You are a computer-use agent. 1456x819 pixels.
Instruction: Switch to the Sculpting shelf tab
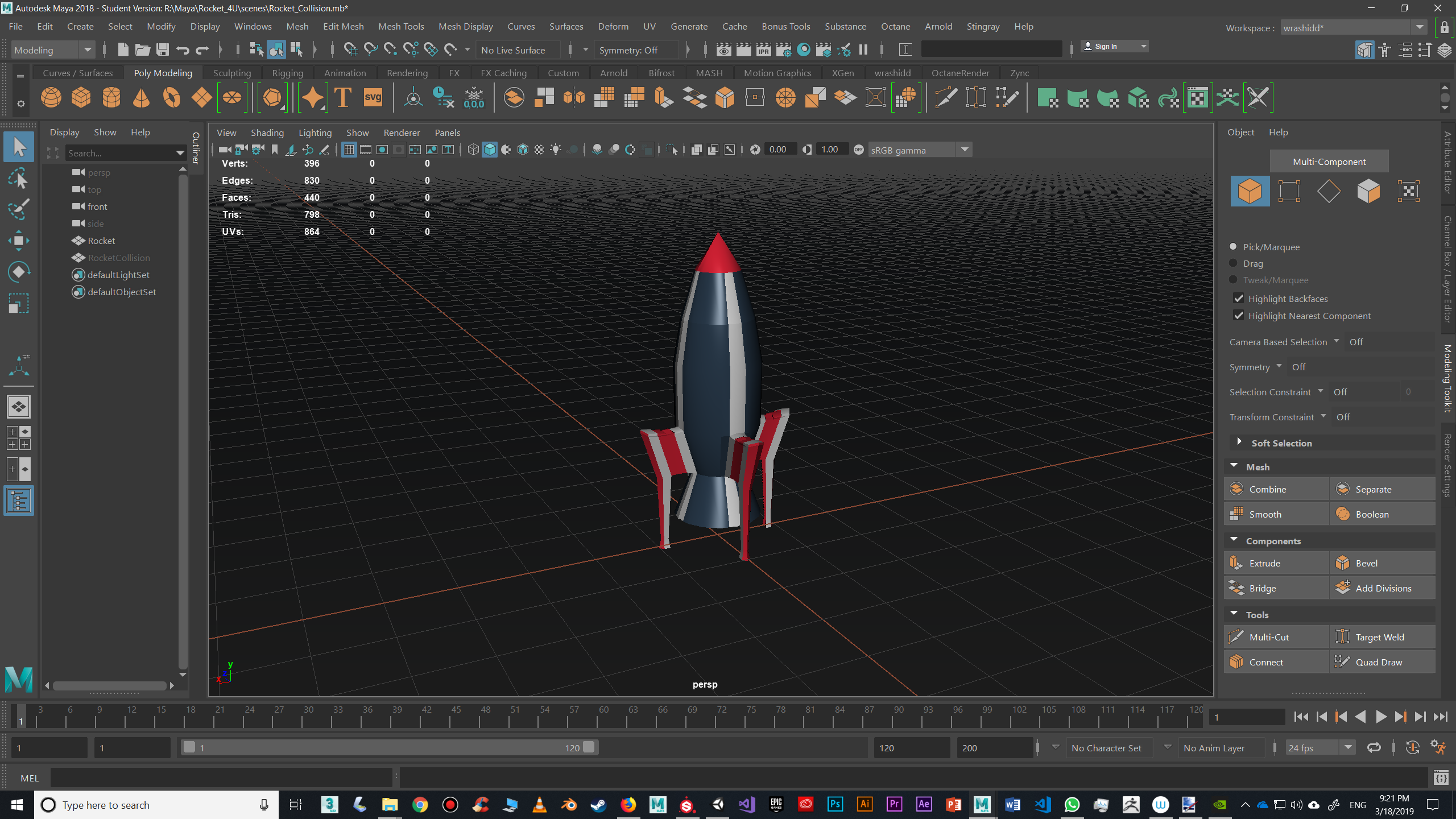(231, 73)
